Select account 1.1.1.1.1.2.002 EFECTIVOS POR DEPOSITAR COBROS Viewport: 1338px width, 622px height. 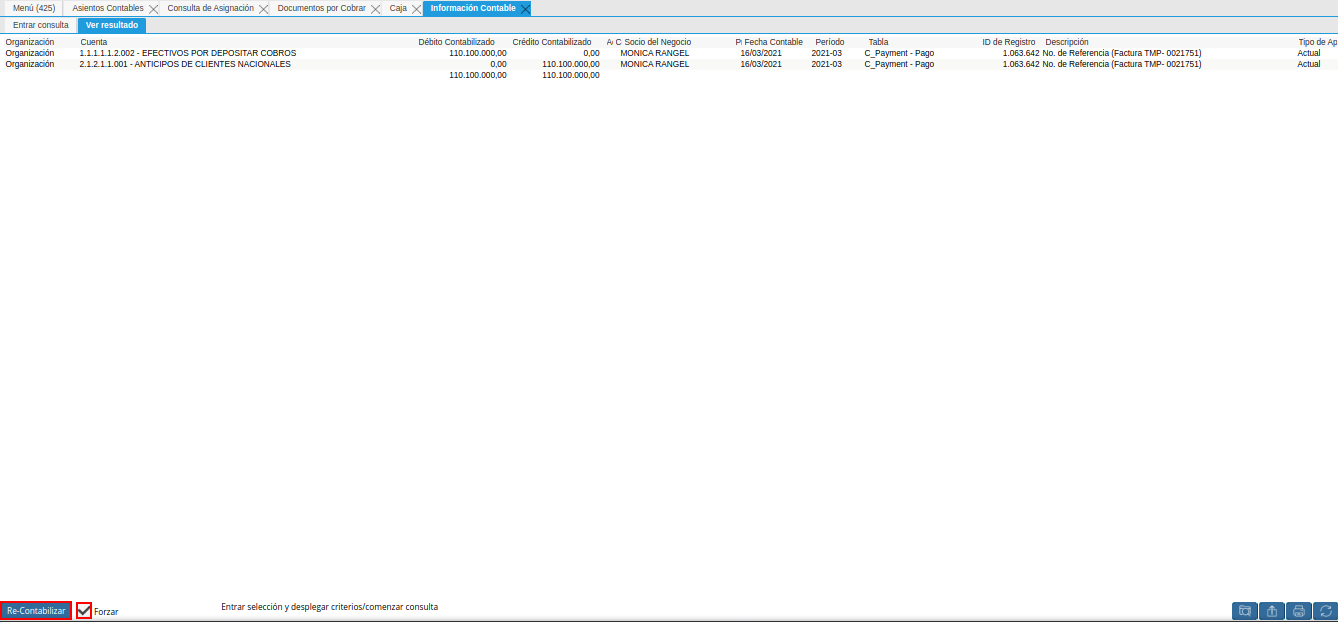[x=188, y=53]
